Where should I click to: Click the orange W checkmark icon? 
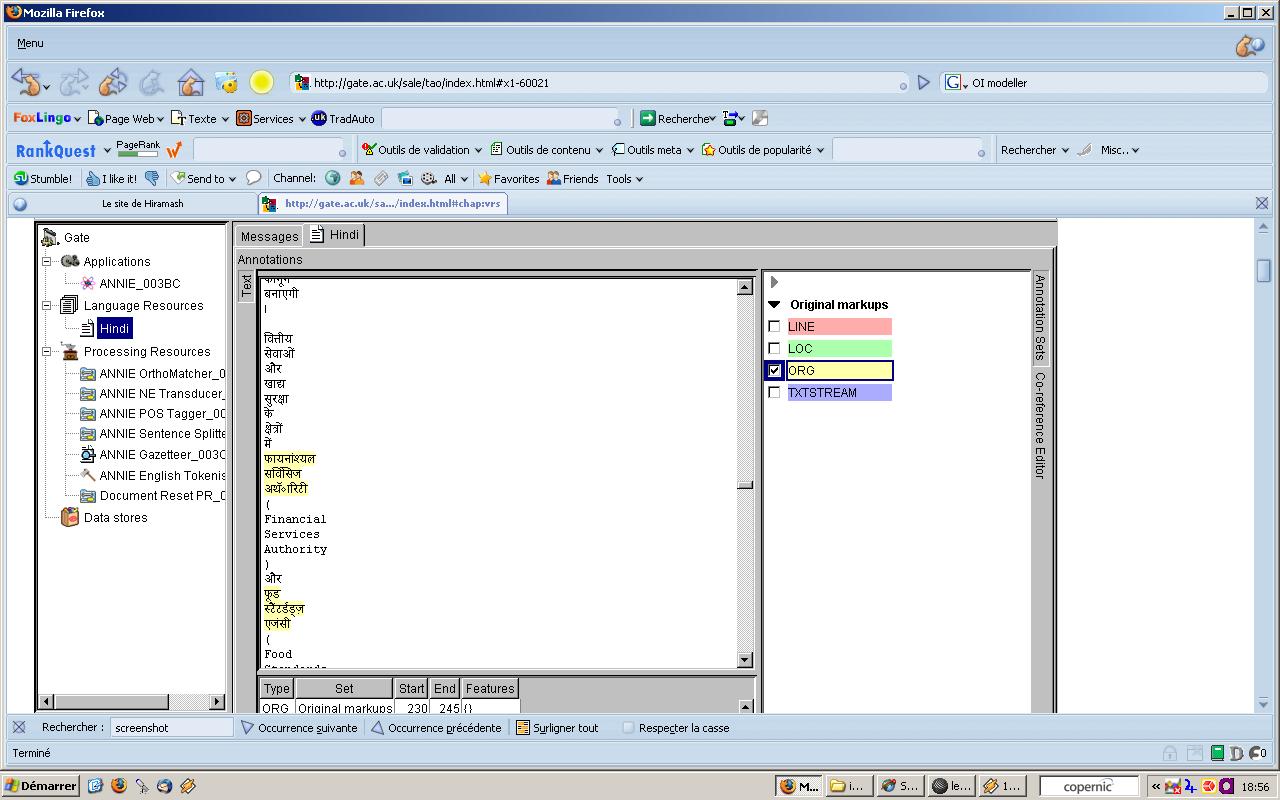coord(174,150)
